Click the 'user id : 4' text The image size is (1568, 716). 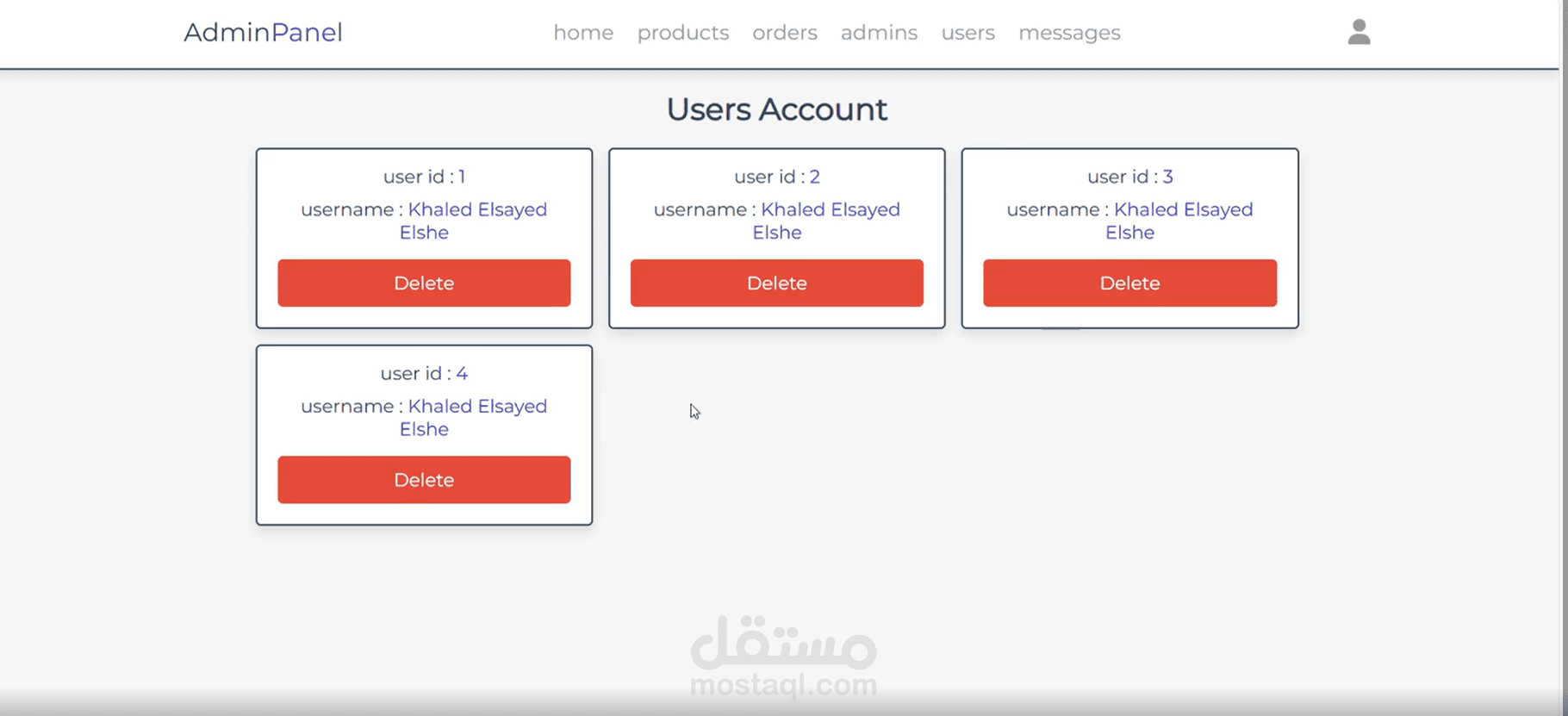point(424,373)
